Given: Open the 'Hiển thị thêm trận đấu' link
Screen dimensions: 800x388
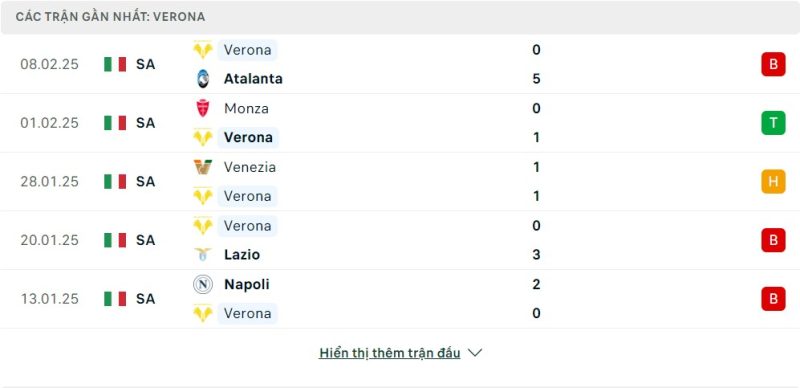Looking at the screenshot, I should (390, 353).
